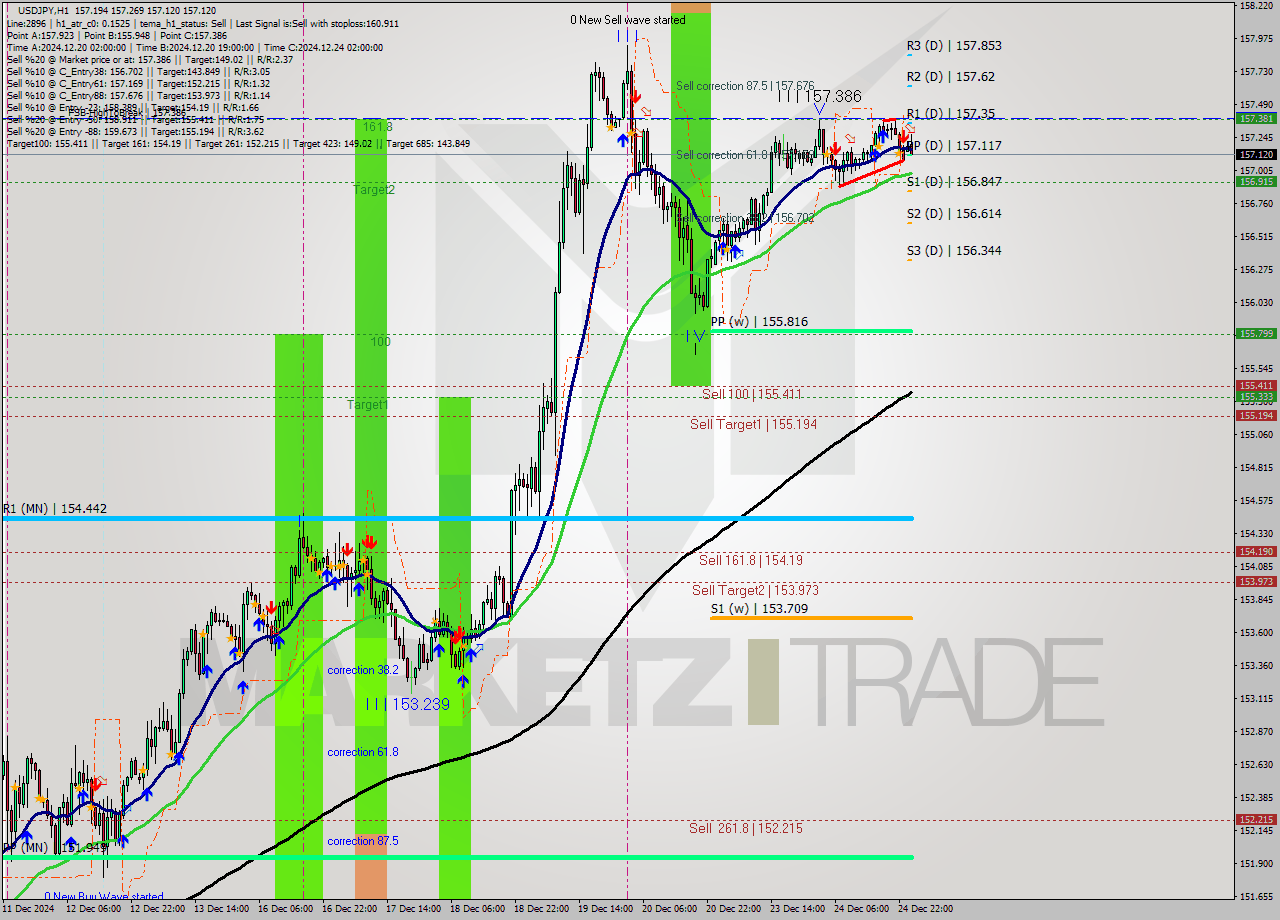The image size is (1280, 920).
Task: Click the current price tag 157.120
Action: 1256,155
